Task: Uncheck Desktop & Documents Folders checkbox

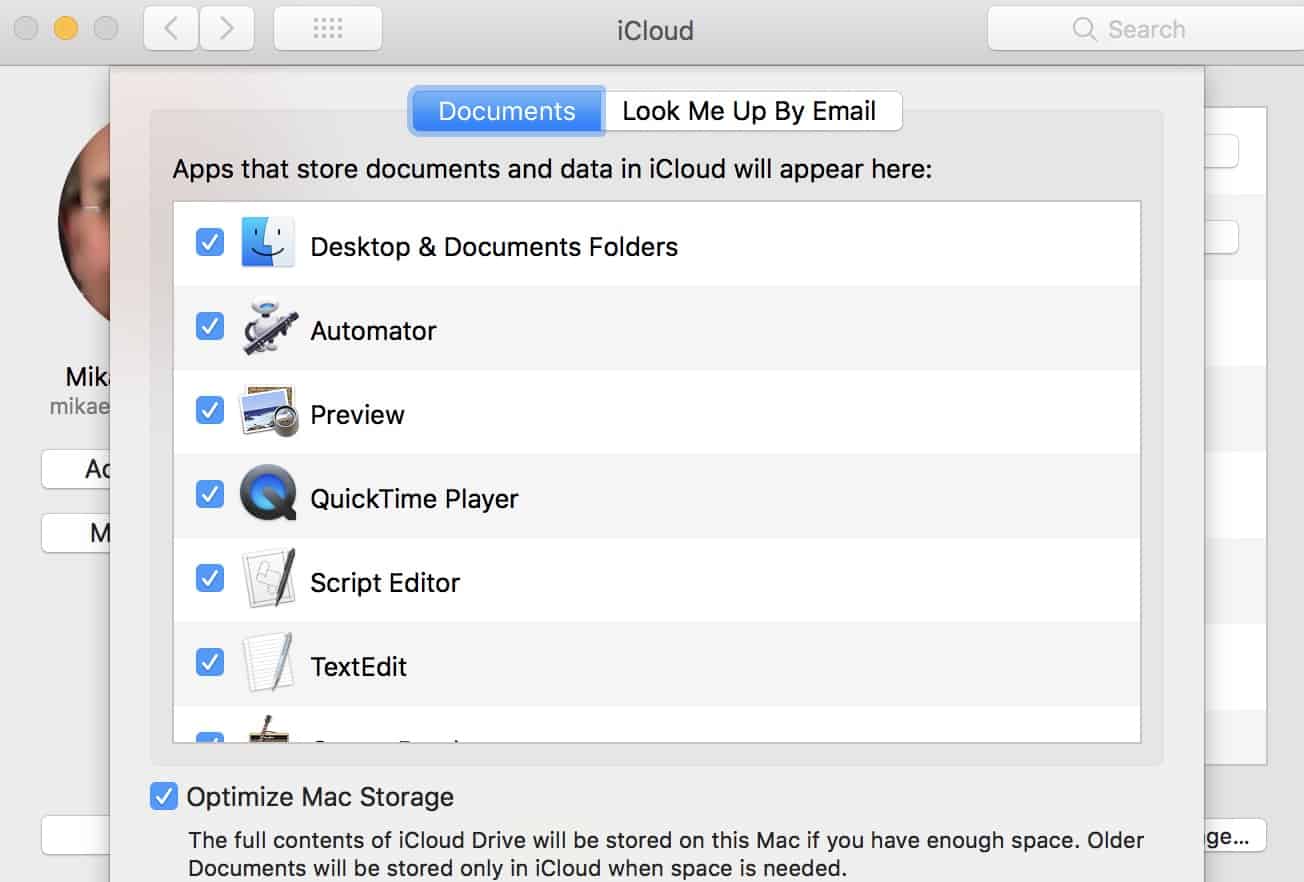Action: [209, 242]
